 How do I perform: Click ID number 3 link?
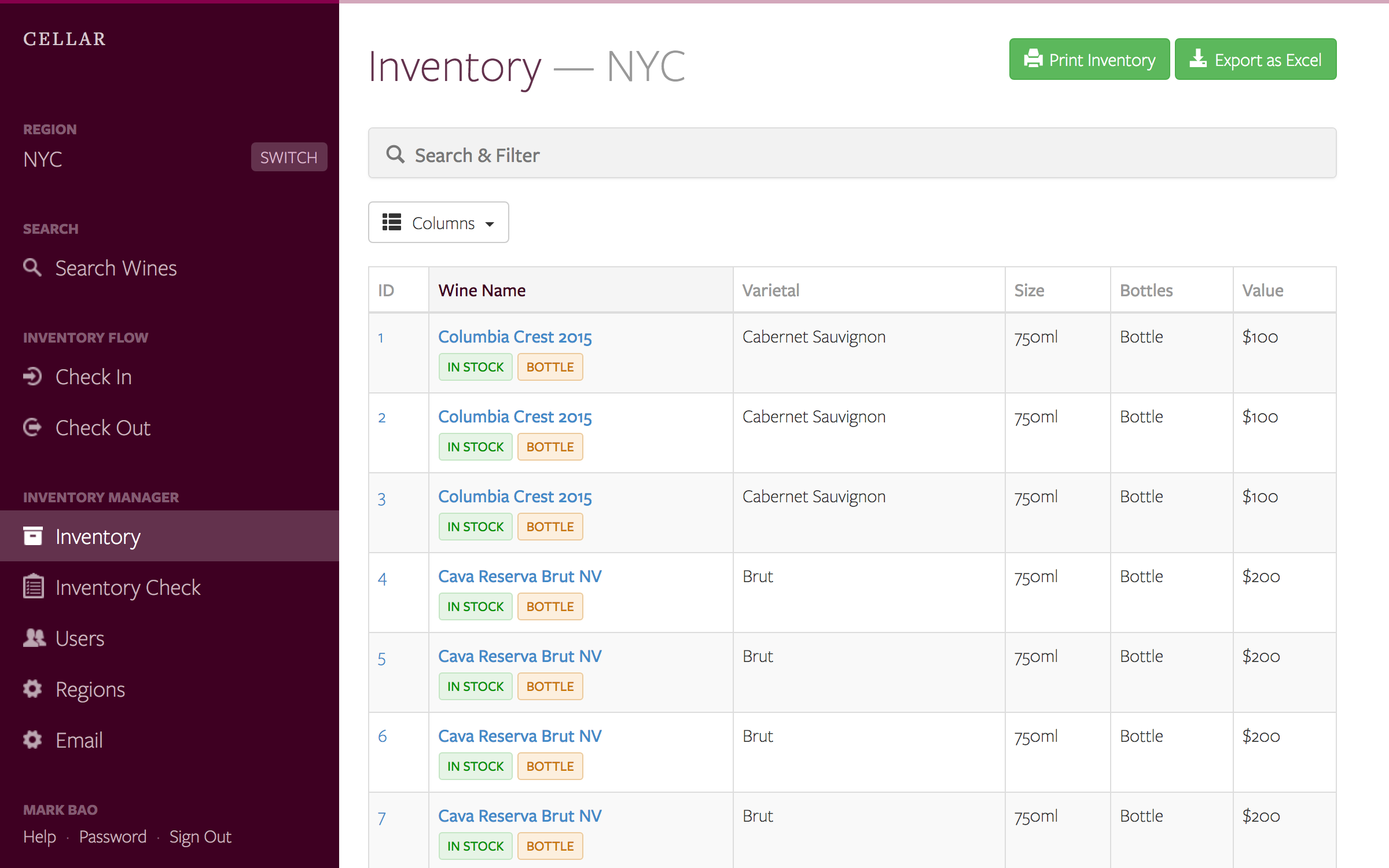(382, 499)
